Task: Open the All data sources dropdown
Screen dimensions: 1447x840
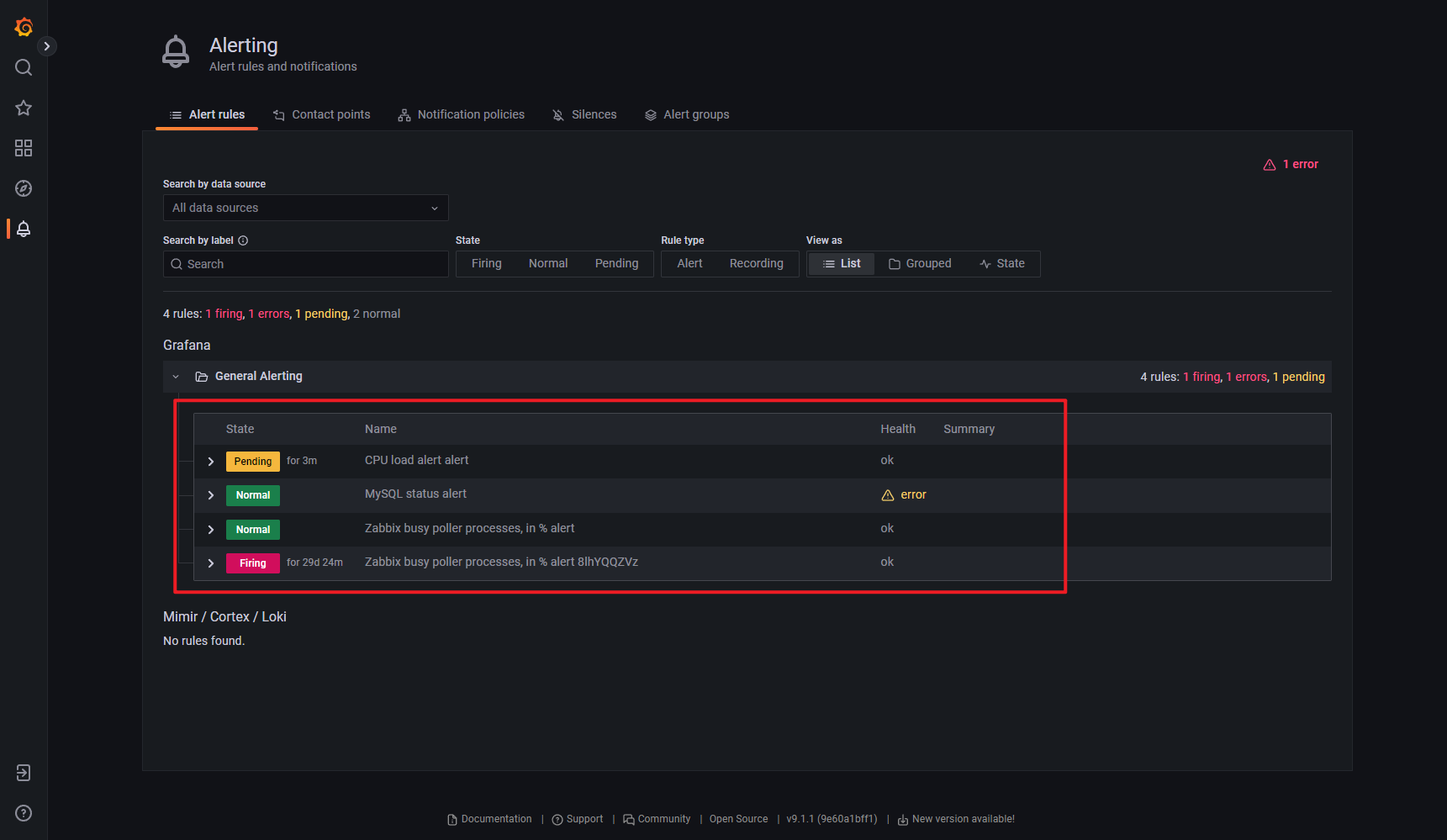Action: (x=305, y=208)
